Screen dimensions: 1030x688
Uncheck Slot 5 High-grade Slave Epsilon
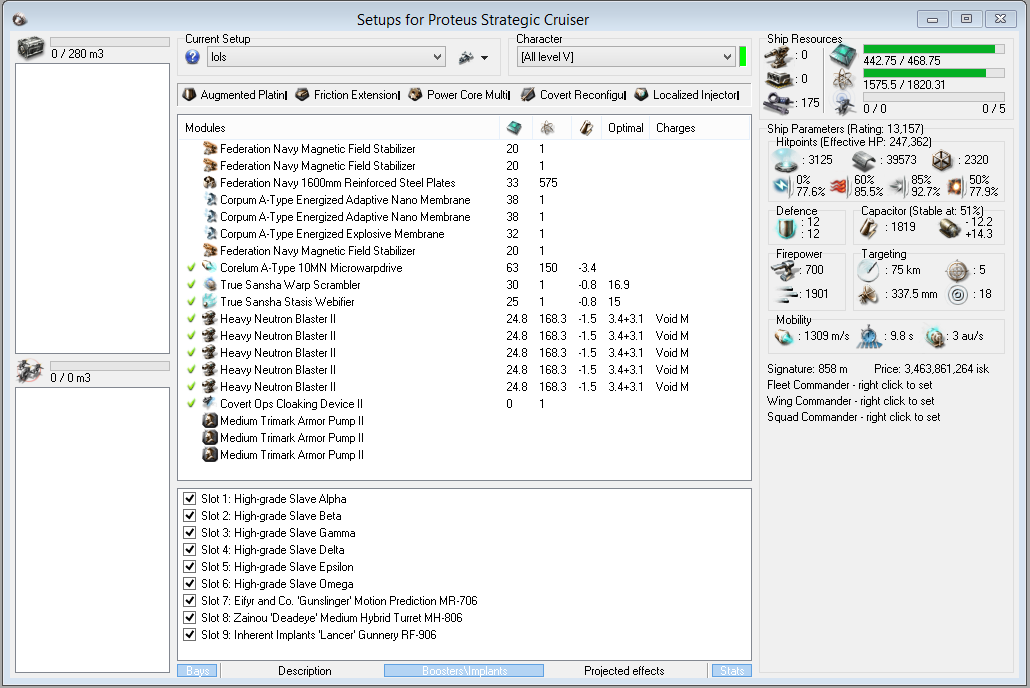[190, 566]
